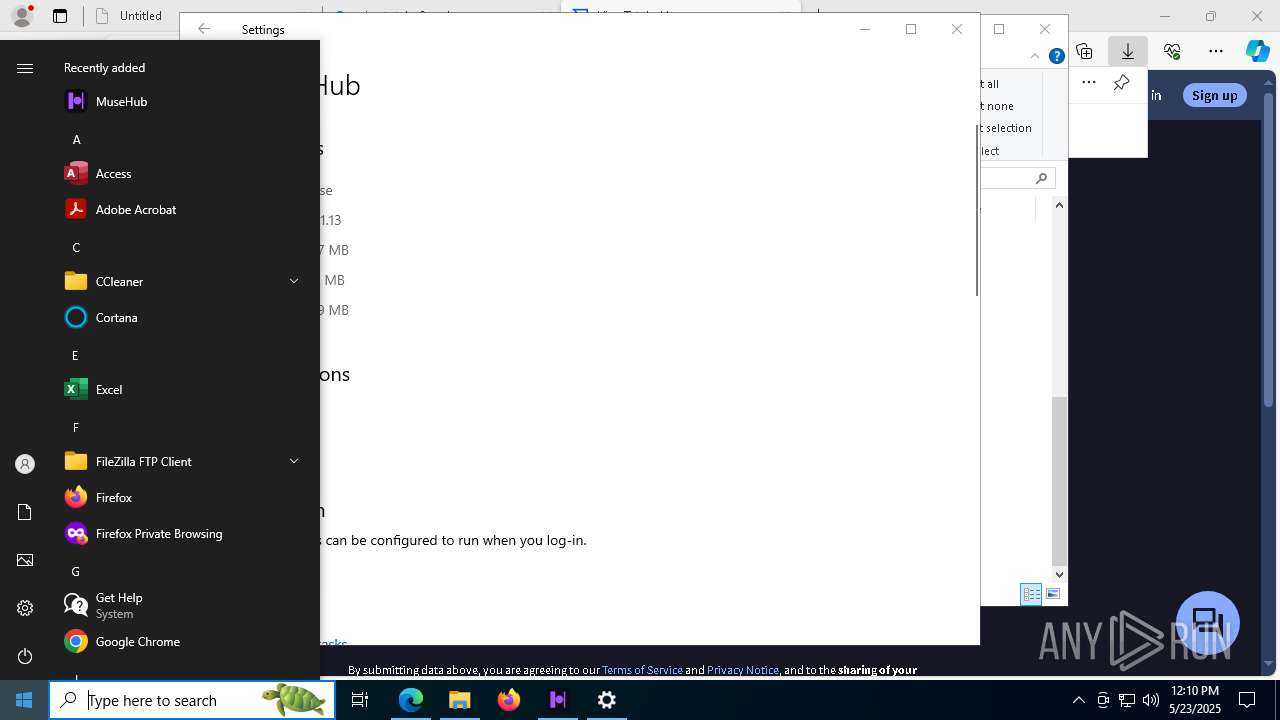Open Settings gear in Start rail

[25, 608]
